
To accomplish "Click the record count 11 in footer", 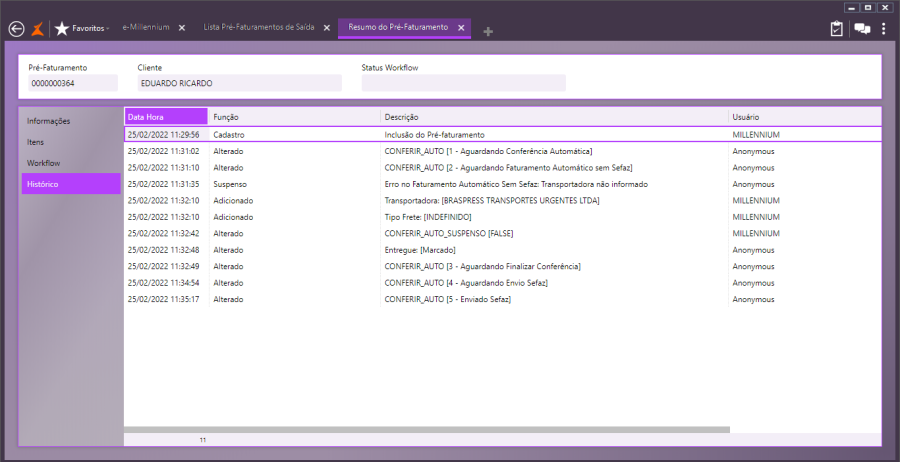I will pos(203,440).
